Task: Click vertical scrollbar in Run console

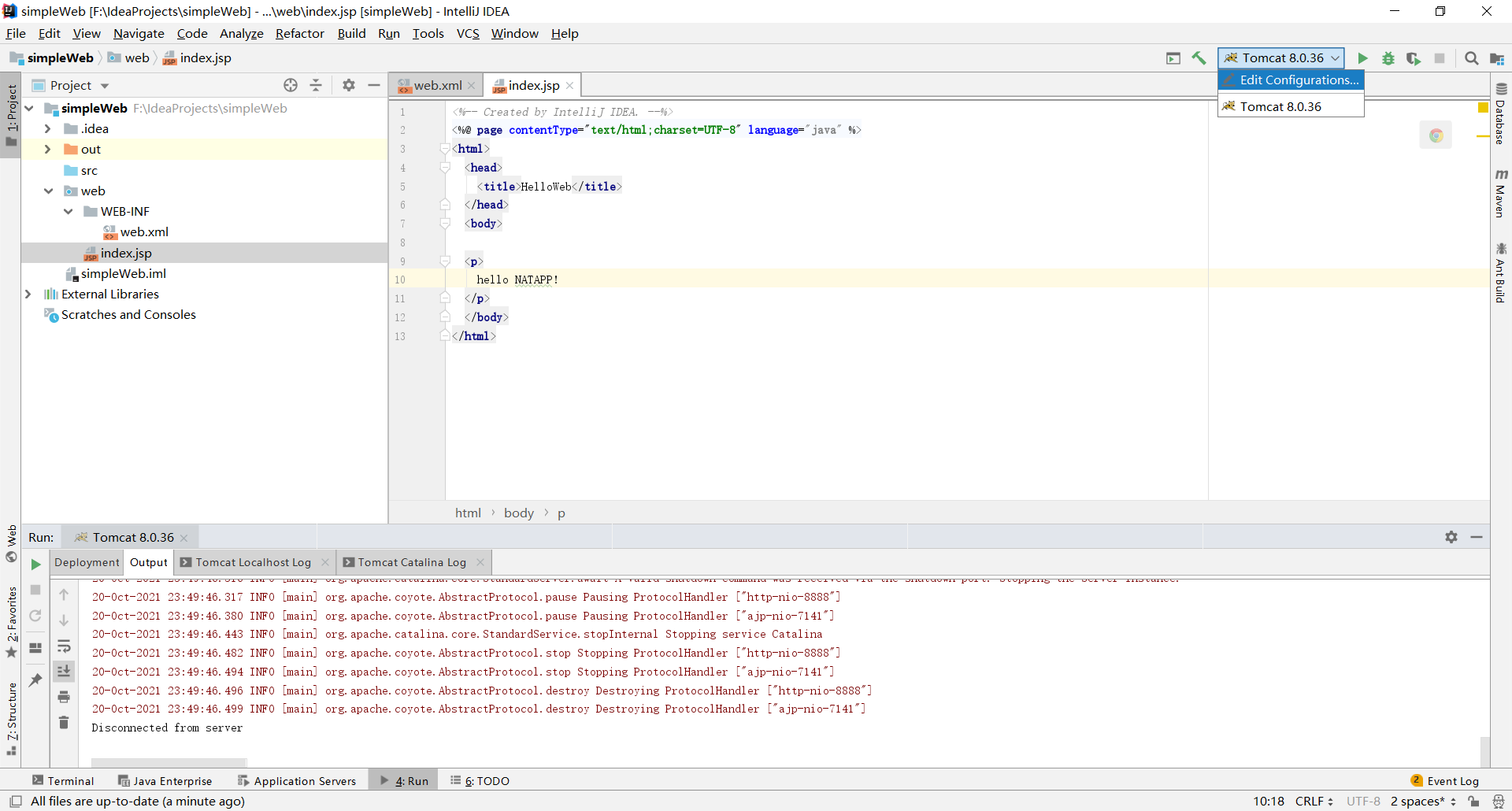Action: pyautogui.click(x=1484, y=752)
